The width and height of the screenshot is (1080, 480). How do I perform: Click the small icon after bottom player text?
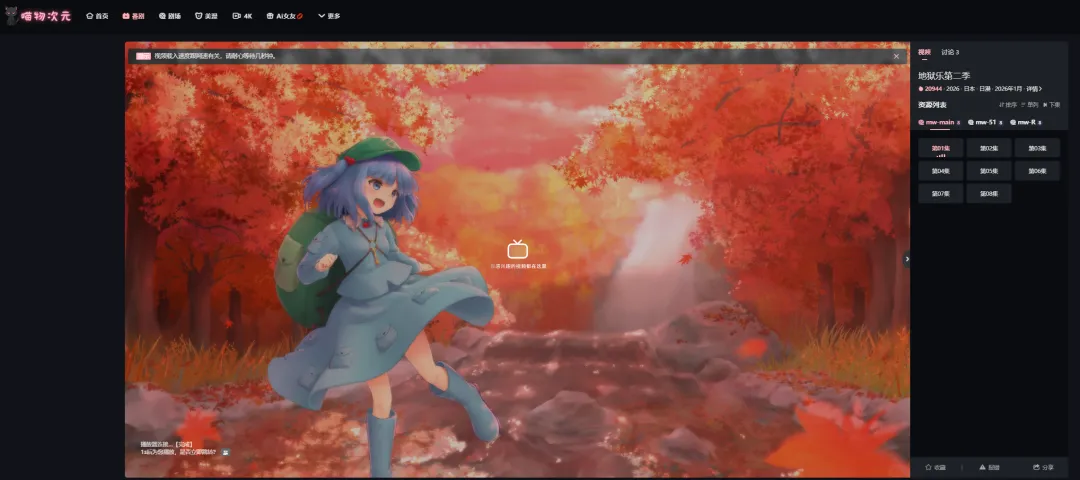[x=226, y=452]
